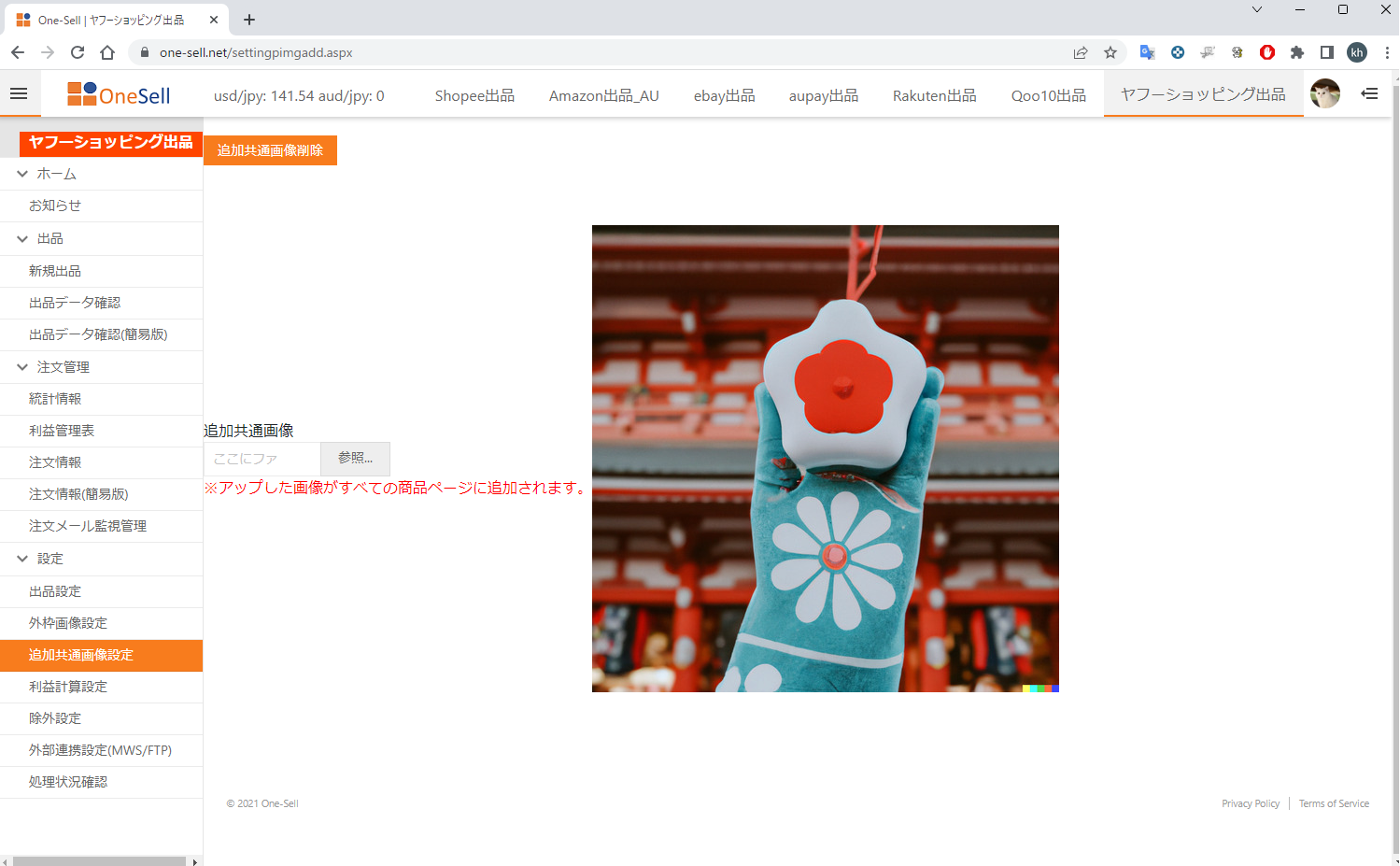Open the Privacy Policy link
This screenshot has height=866, width=1400.
(x=1250, y=803)
